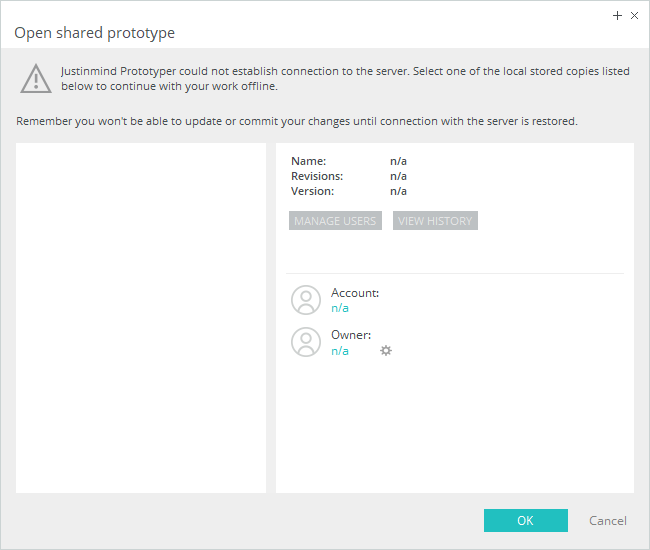Close the Open shared prototype dialog

634,16
